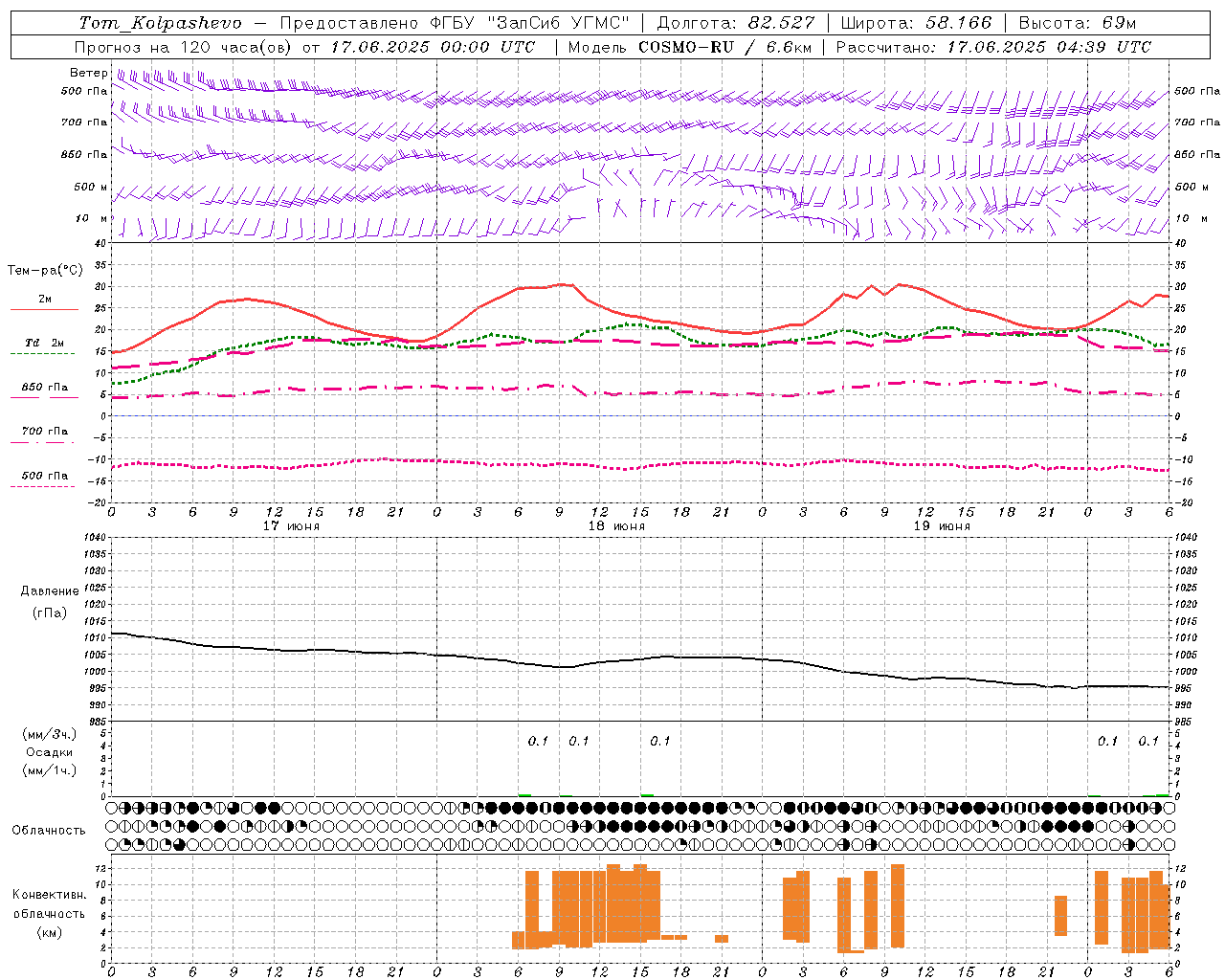The height and width of the screenshot is (980, 1225).
Task: Click the 850 гПа label on the left wind axis
Action: tap(84, 154)
